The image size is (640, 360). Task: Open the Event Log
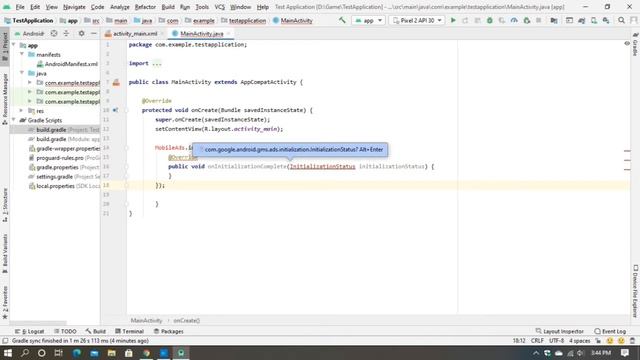click(611, 331)
